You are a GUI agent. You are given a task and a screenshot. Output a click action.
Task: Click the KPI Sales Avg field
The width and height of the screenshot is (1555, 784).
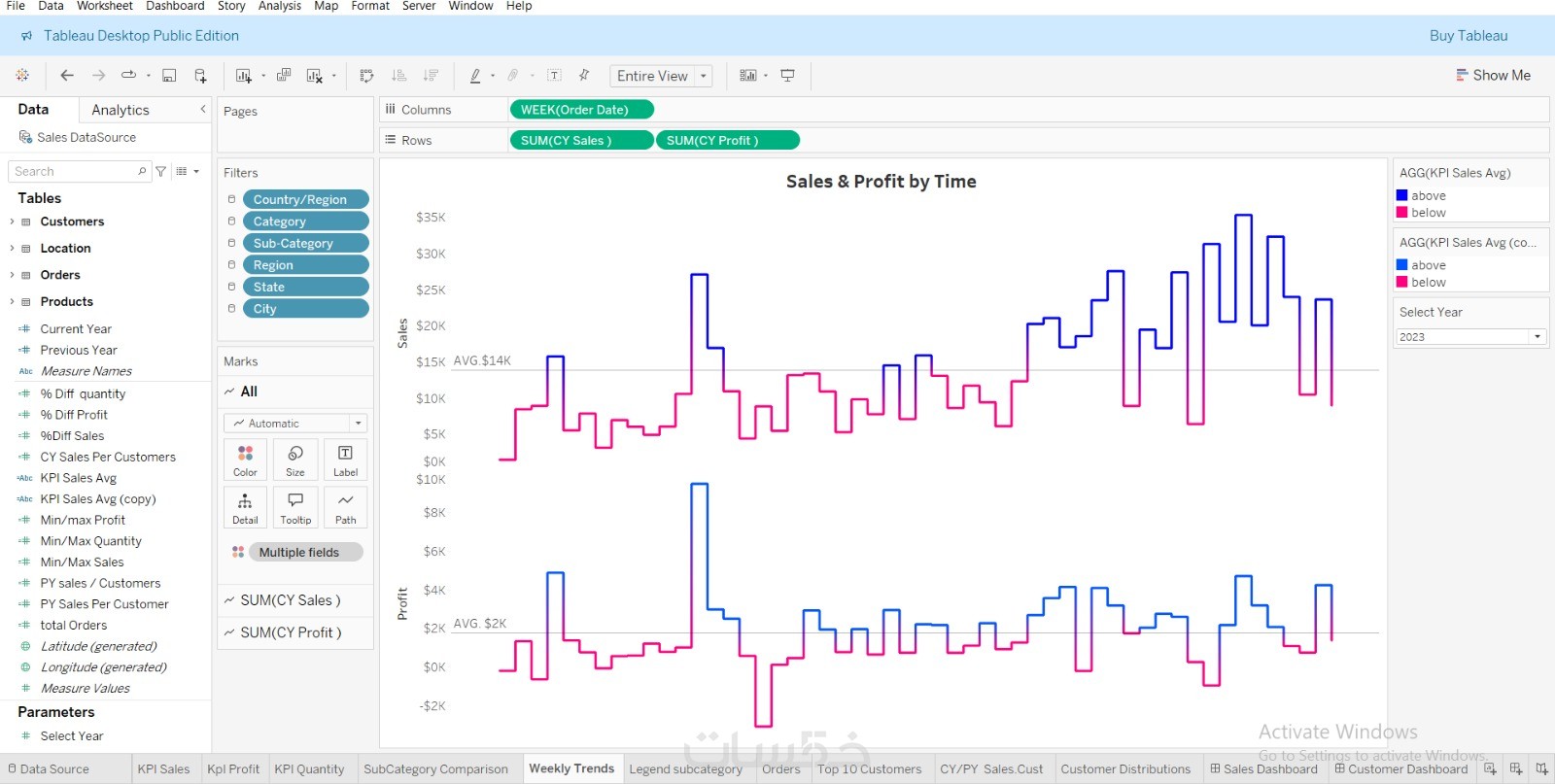[78, 478]
